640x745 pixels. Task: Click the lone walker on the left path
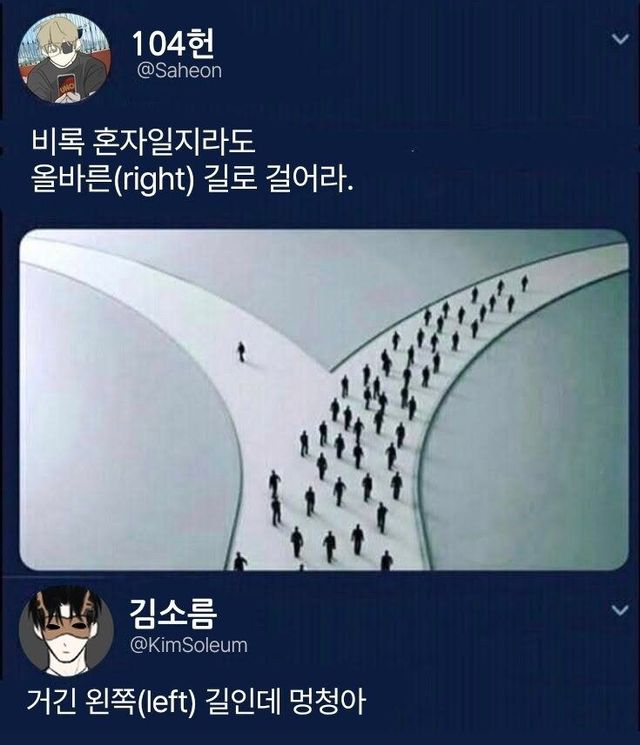(x=241, y=352)
